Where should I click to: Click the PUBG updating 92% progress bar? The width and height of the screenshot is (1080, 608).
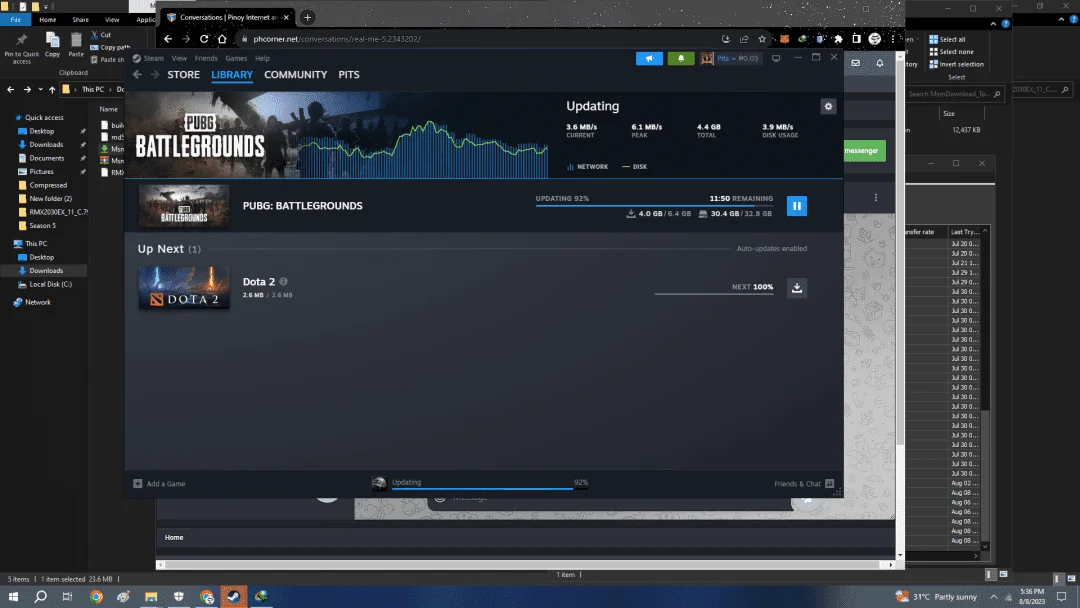[x=654, y=205]
